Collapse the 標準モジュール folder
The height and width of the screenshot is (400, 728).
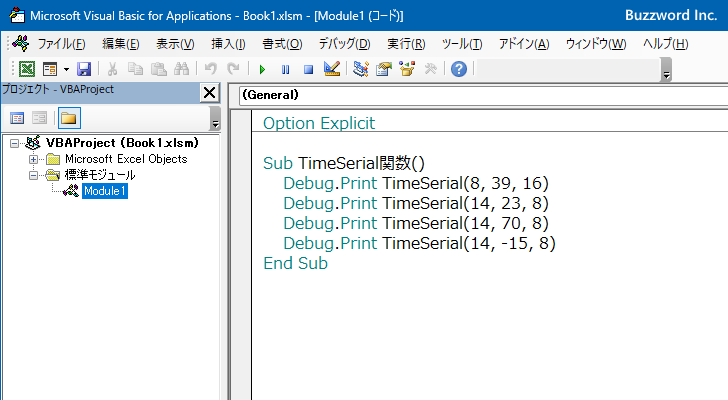coord(33,175)
